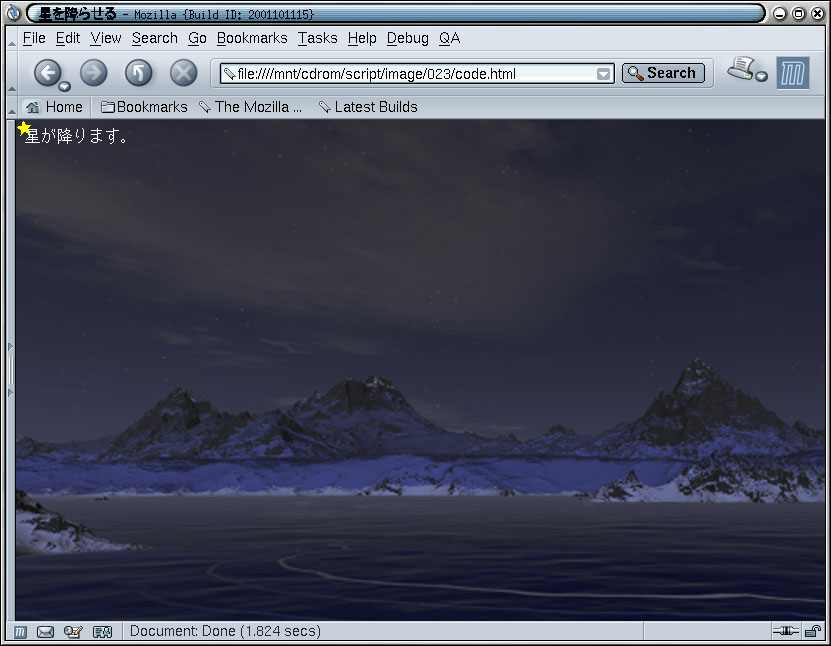
Task: Click the falling yellow star image
Action: click(24, 128)
